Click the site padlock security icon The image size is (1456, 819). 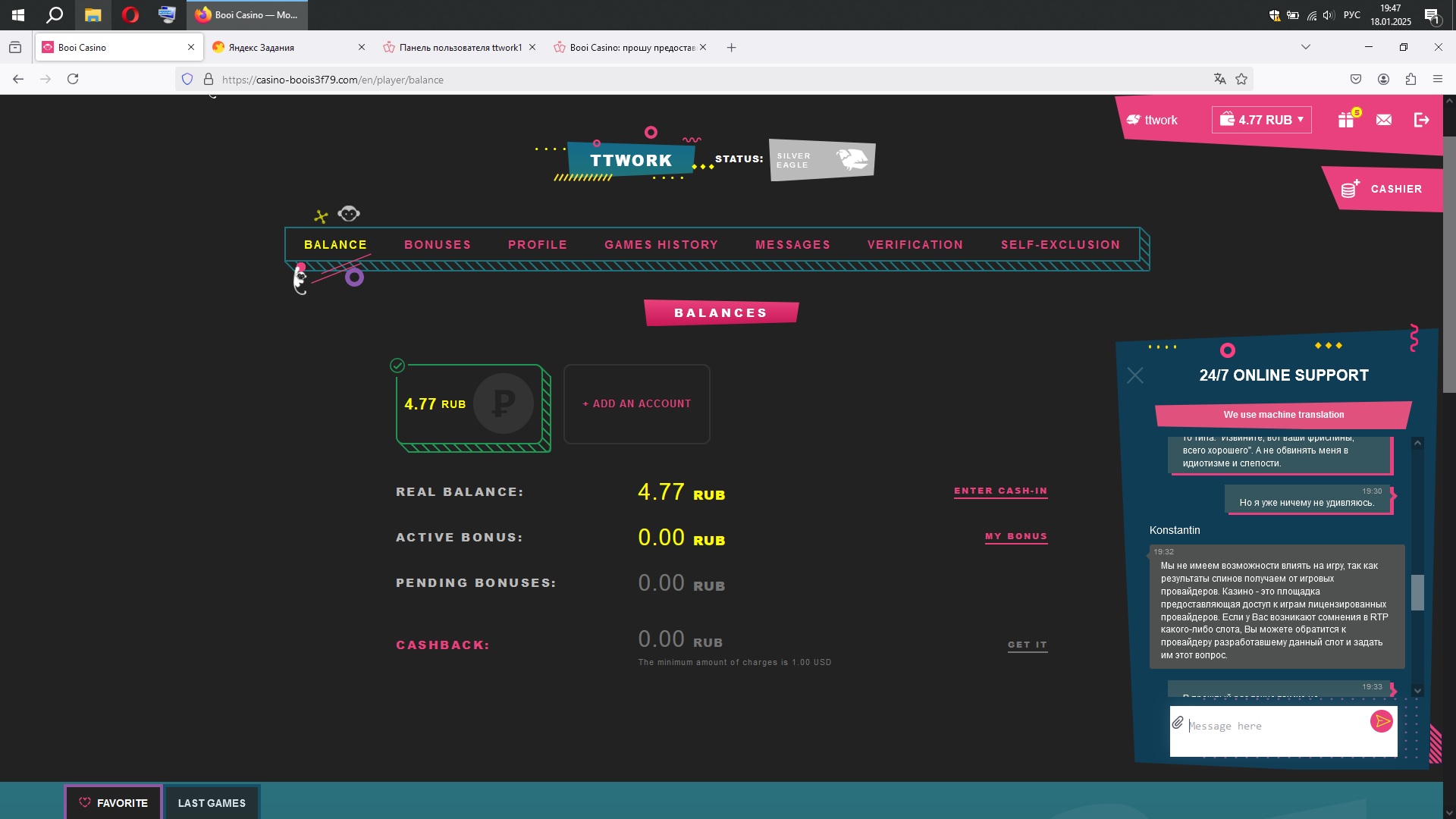pyautogui.click(x=209, y=79)
